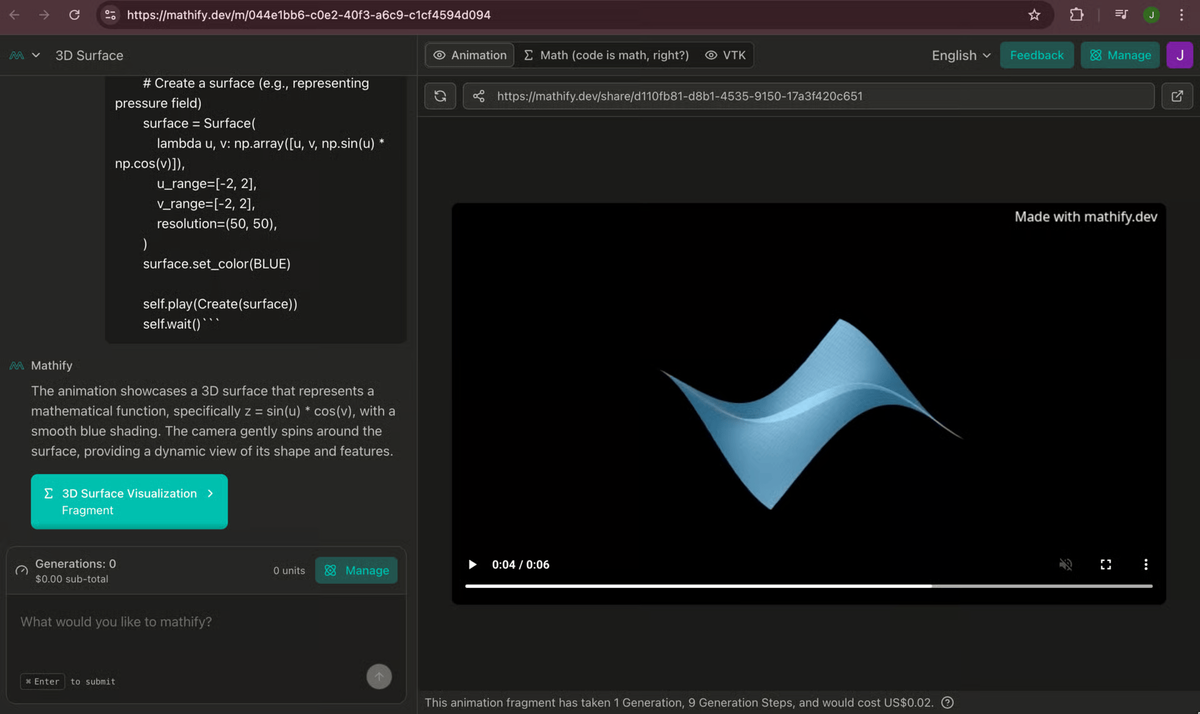
Task: Open the 3D Surface Visualization Fragment
Action: pos(129,501)
